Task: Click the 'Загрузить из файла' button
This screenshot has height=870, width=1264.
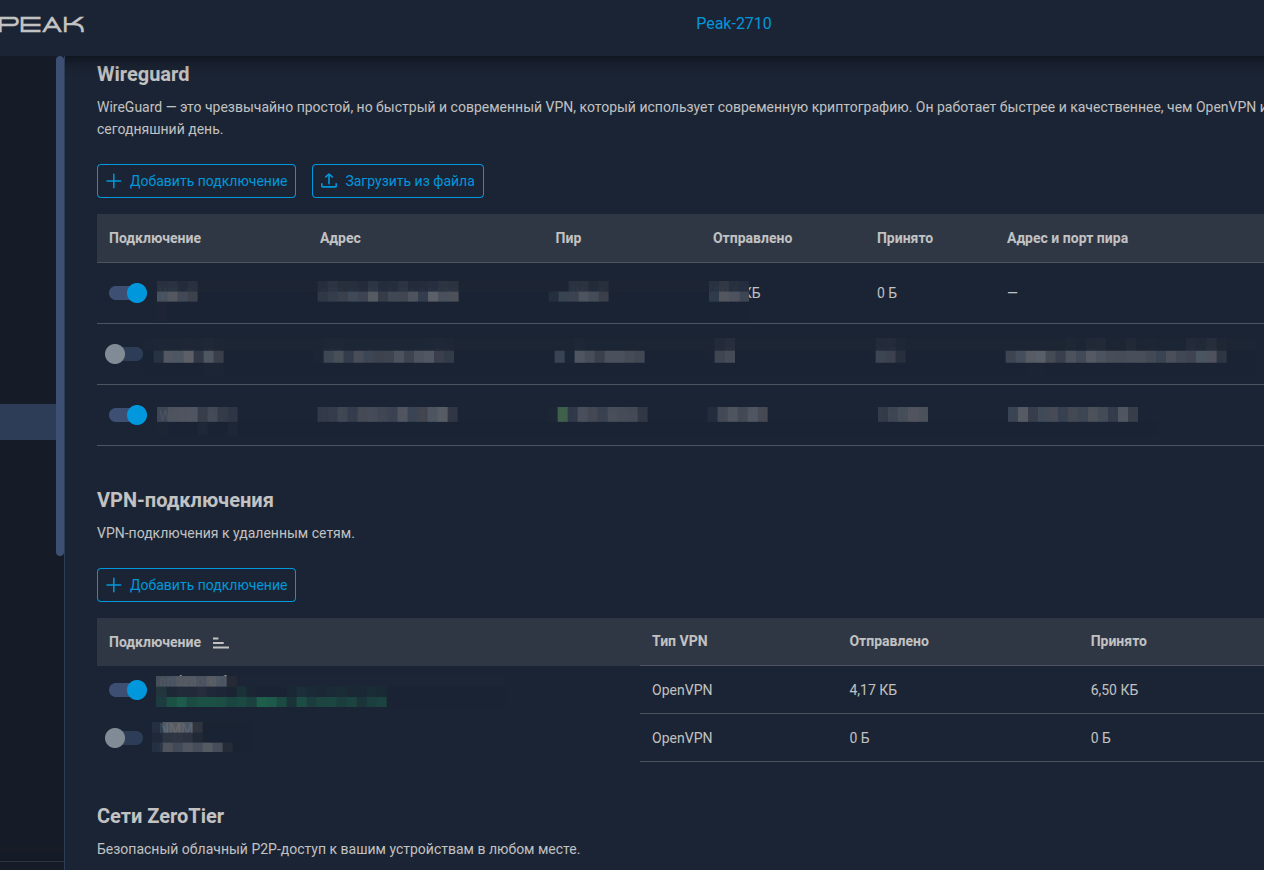Action: 398,181
